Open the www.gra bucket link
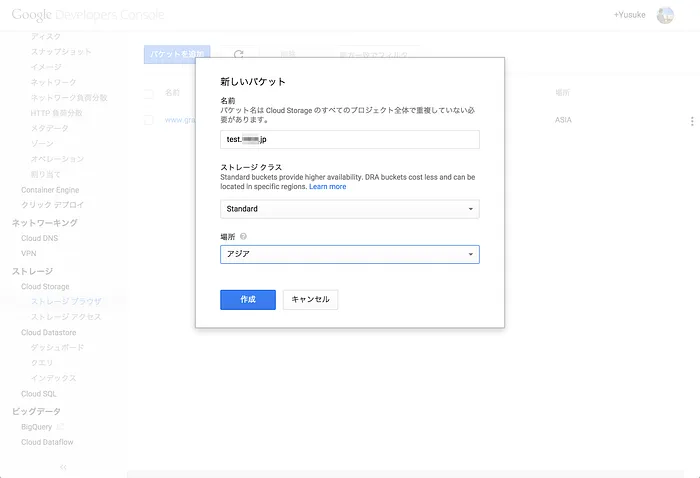The image size is (700, 478). click(x=180, y=120)
